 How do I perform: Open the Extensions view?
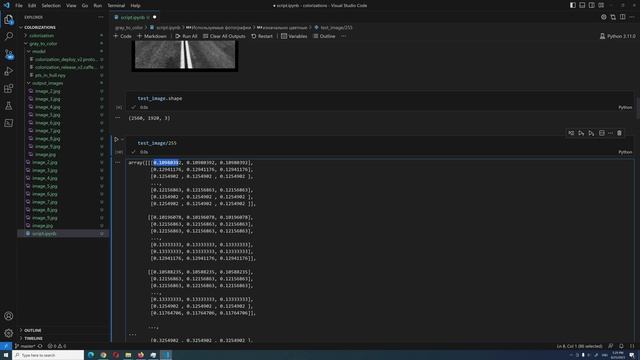[9, 89]
